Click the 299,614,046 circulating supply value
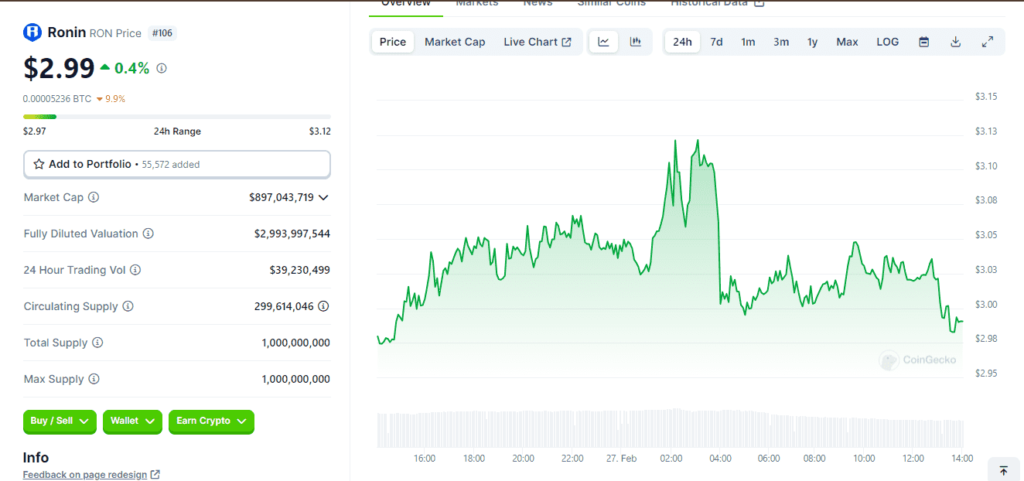 coord(284,306)
